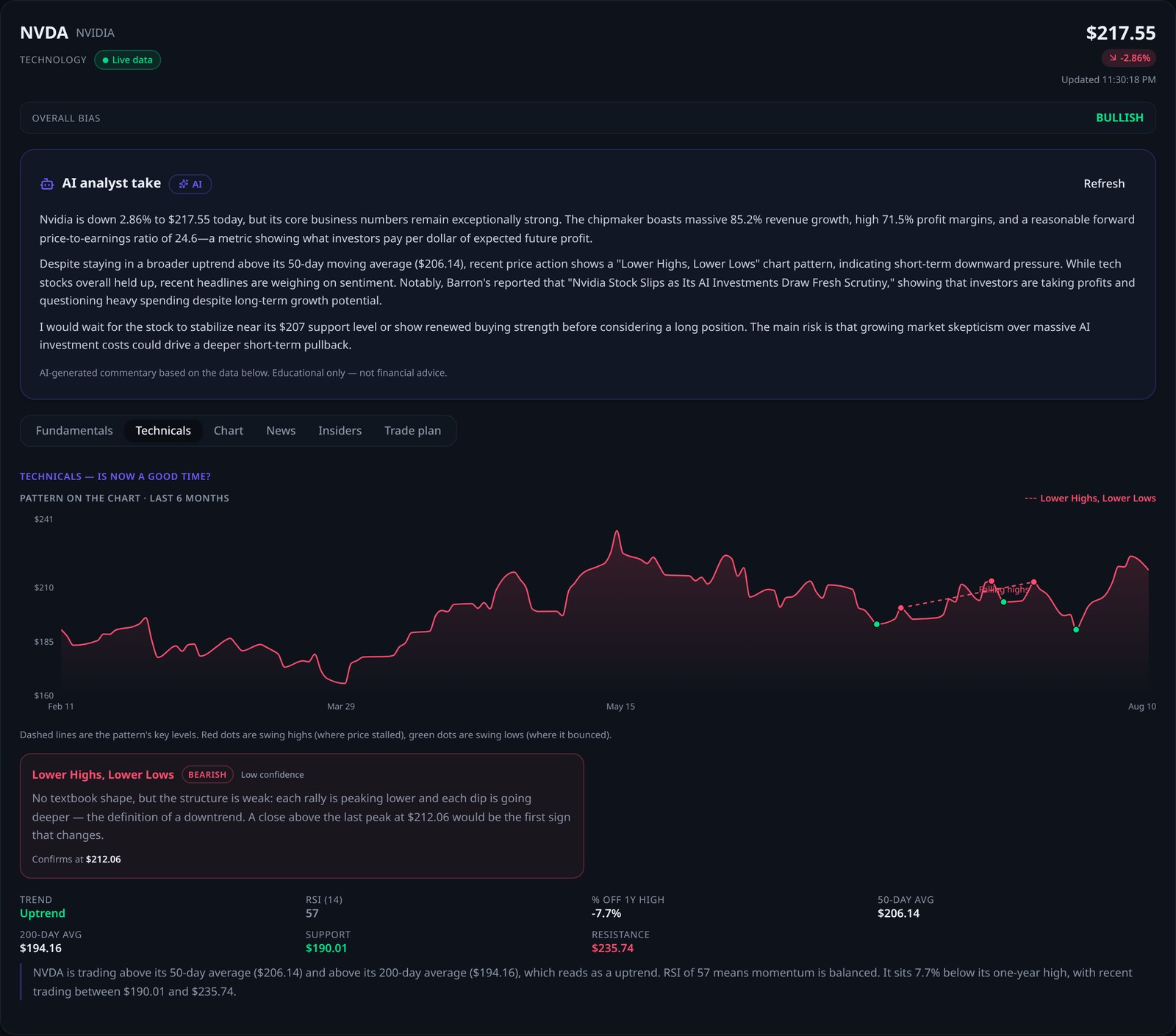
Task: Click the green Live data indicator badge
Action: pyautogui.click(x=127, y=60)
